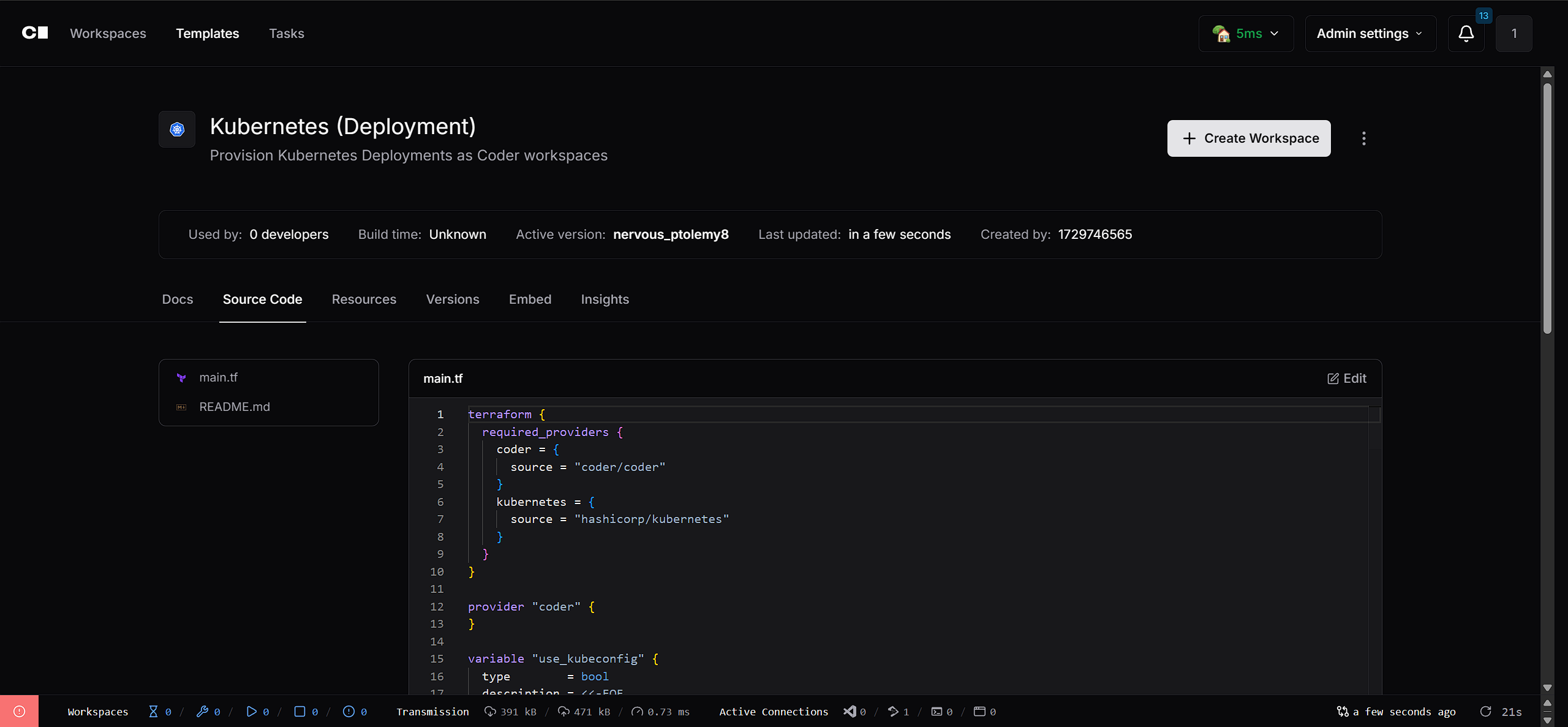Viewport: 1568px width, 727px height.
Task: Click the pending workspaces hourglass icon
Action: (x=153, y=711)
